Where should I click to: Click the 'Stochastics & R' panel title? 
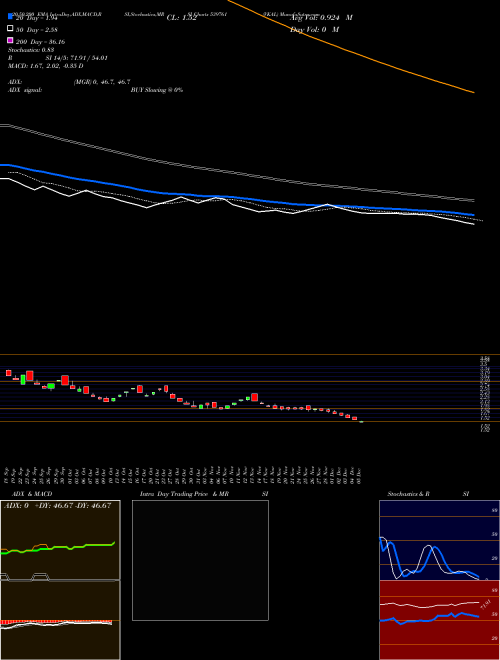coord(408,494)
